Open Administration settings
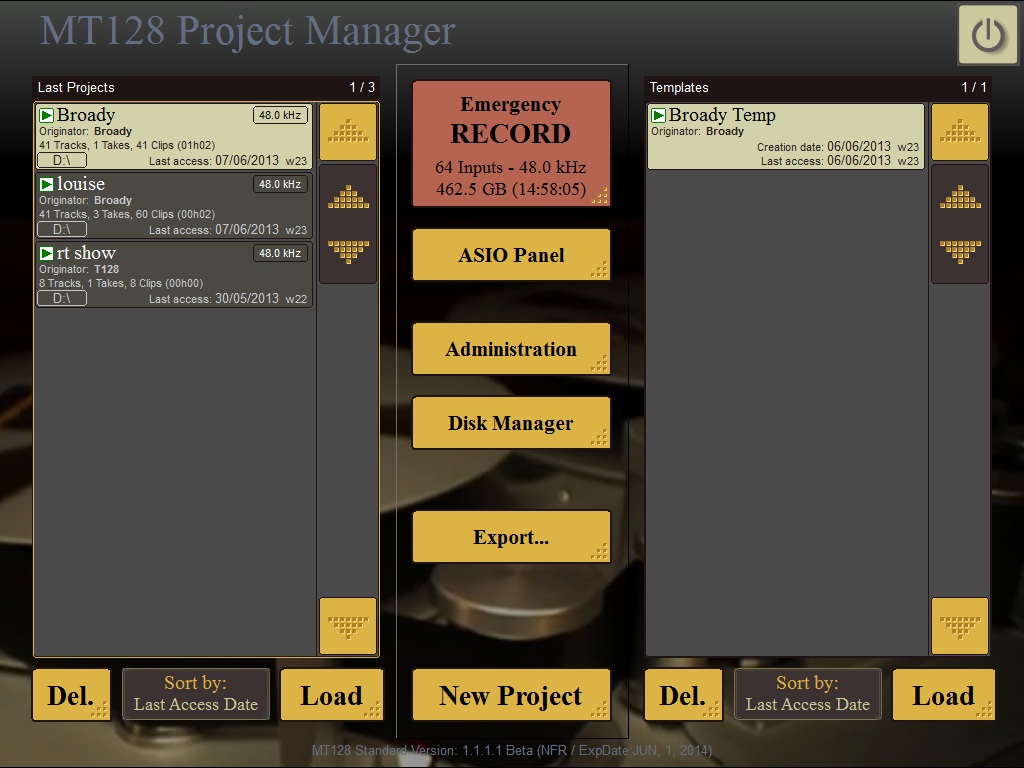 [511, 349]
